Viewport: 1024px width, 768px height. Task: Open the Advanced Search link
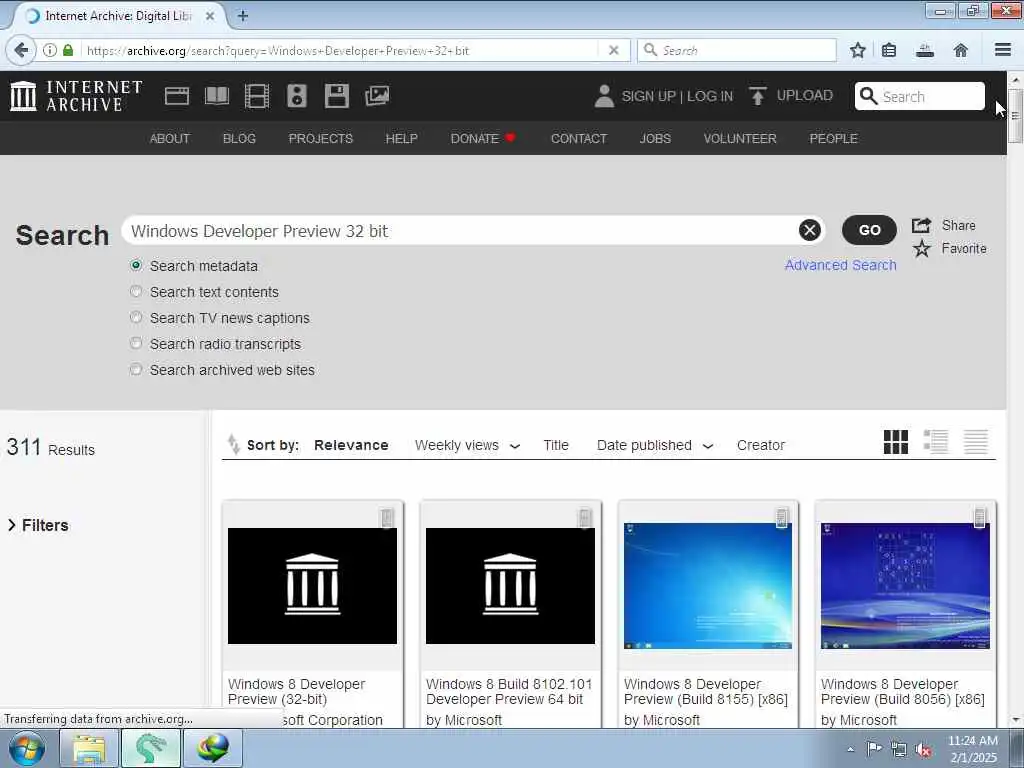(x=840, y=265)
